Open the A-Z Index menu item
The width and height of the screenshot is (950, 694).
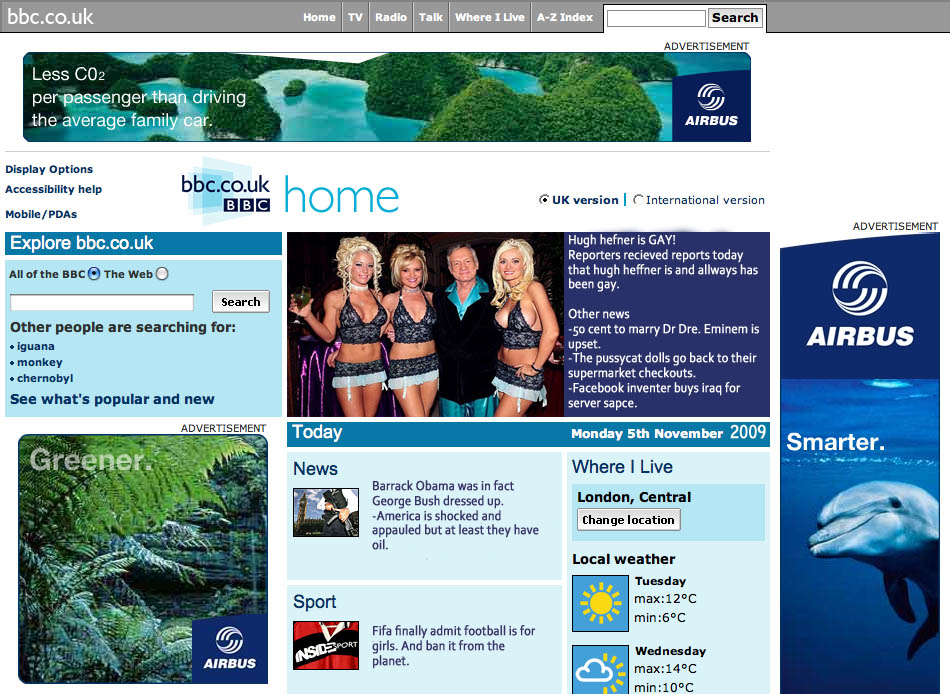[566, 17]
